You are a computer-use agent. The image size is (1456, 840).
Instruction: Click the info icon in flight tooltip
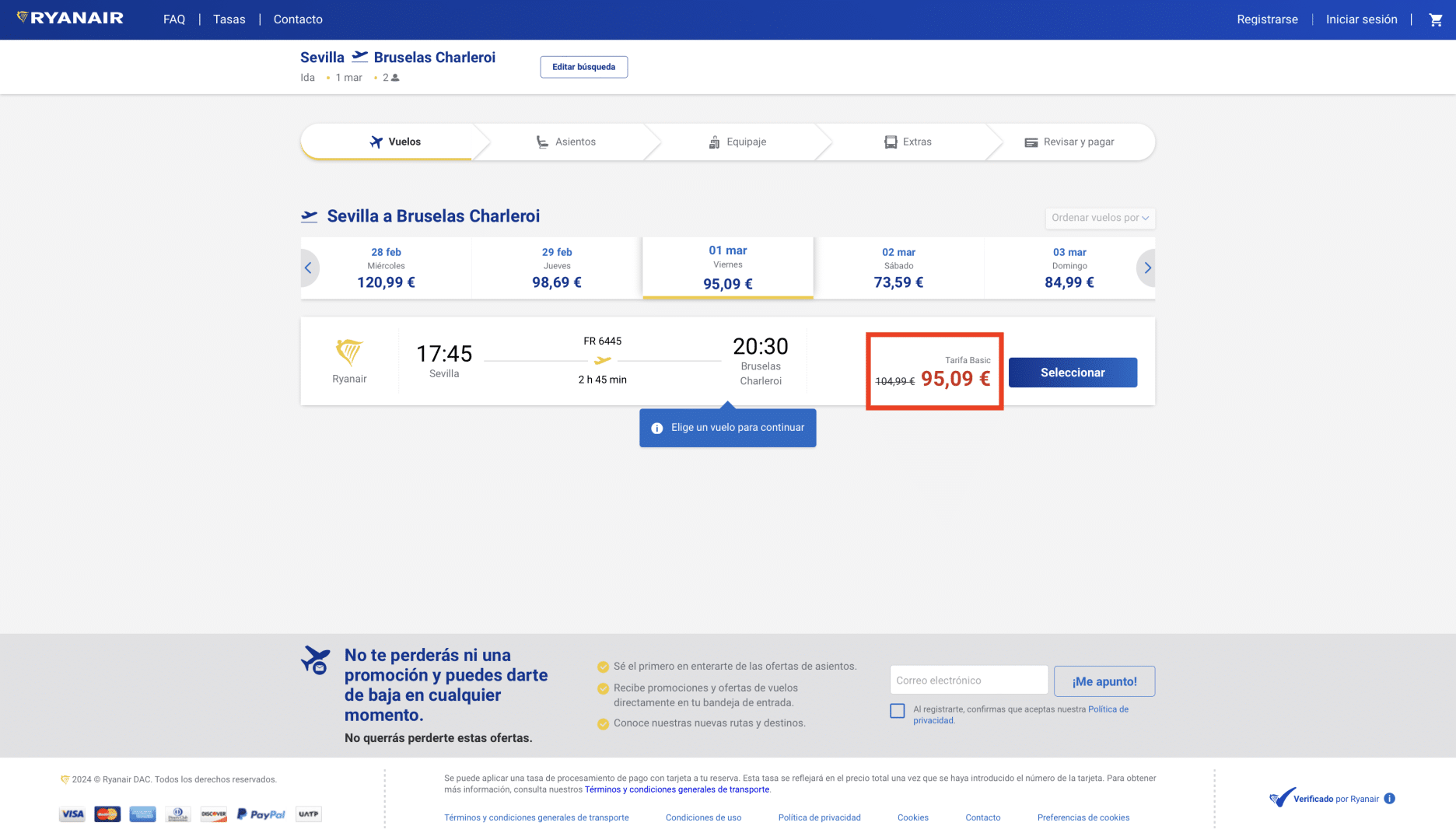(657, 428)
